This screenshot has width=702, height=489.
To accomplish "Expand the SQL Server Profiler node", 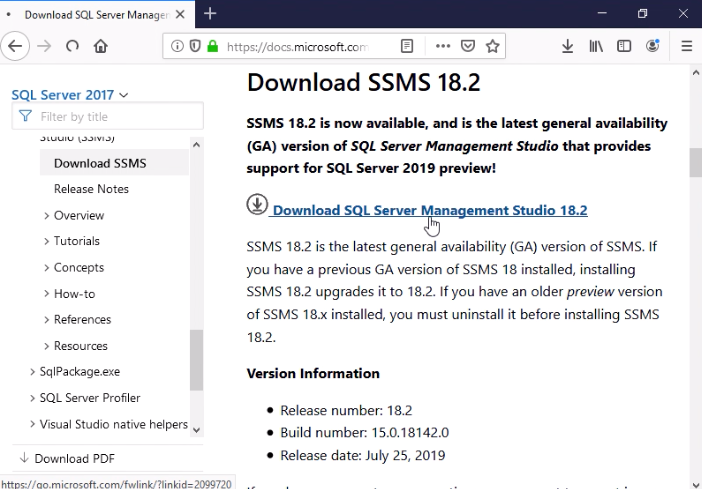I will pyautogui.click(x=32, y=398).
